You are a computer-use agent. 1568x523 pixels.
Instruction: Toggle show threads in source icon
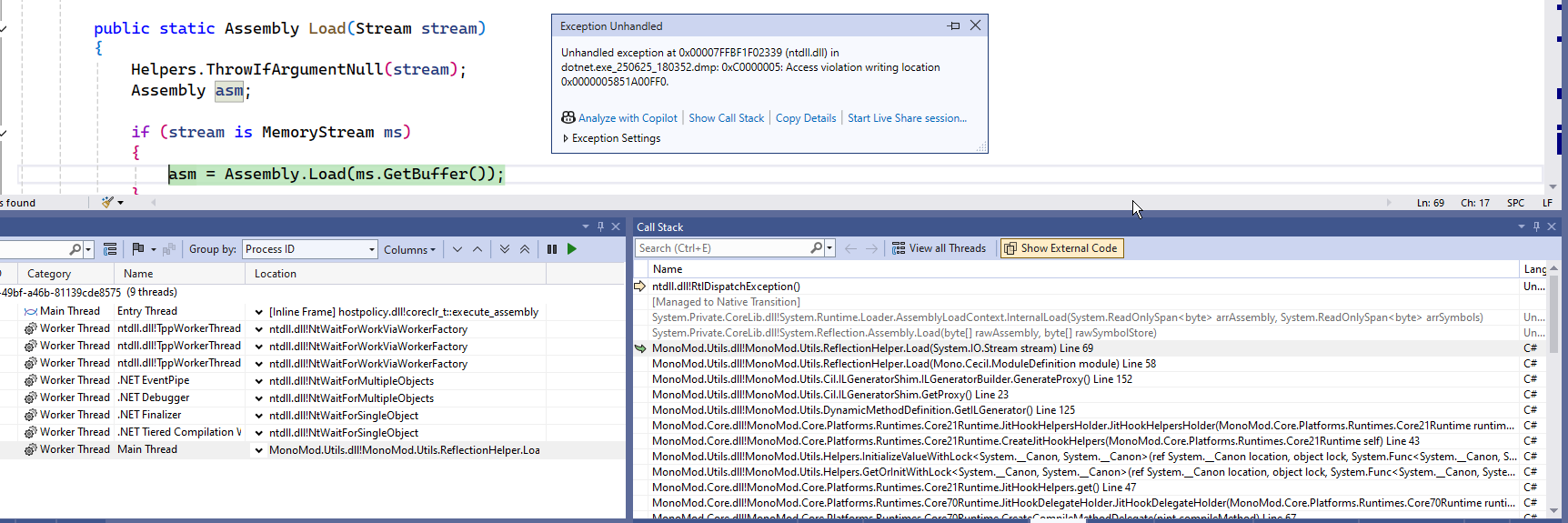(110, 249)
